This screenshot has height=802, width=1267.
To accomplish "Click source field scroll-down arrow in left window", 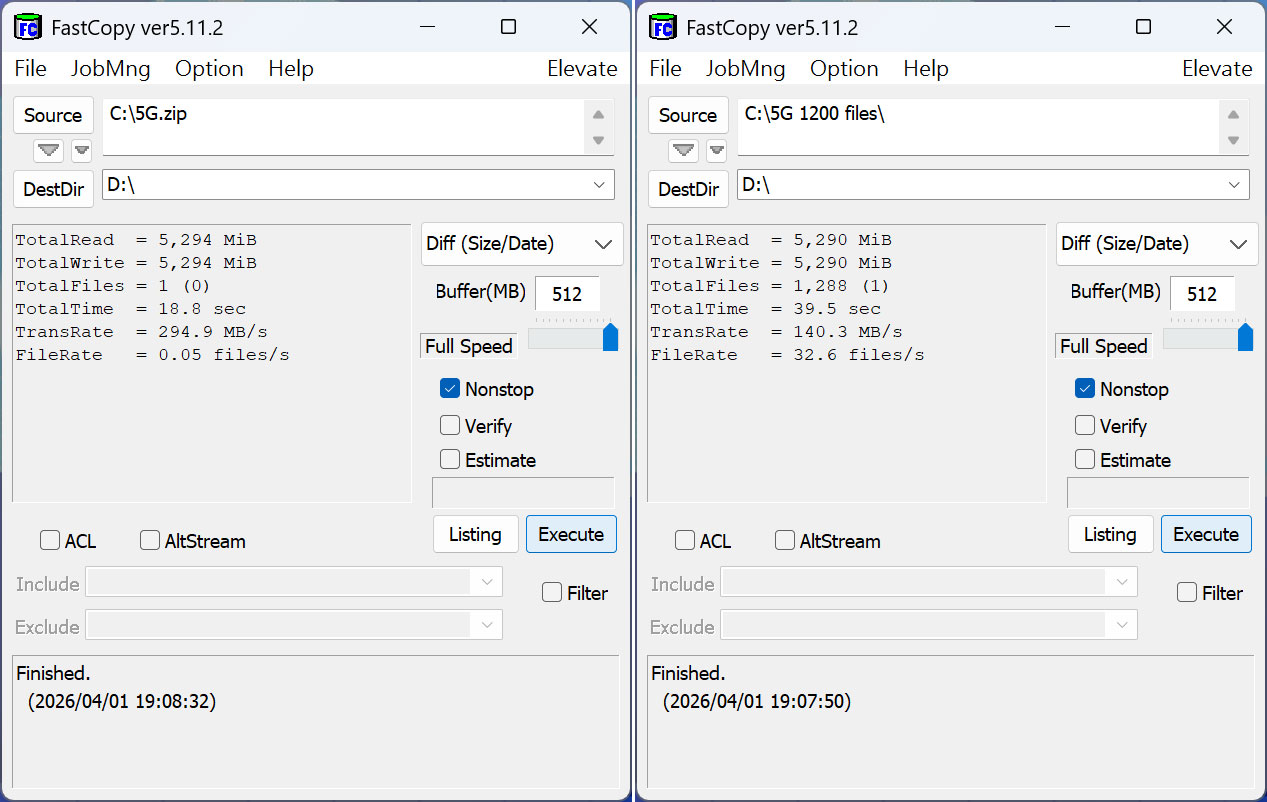I will (598, 140).
